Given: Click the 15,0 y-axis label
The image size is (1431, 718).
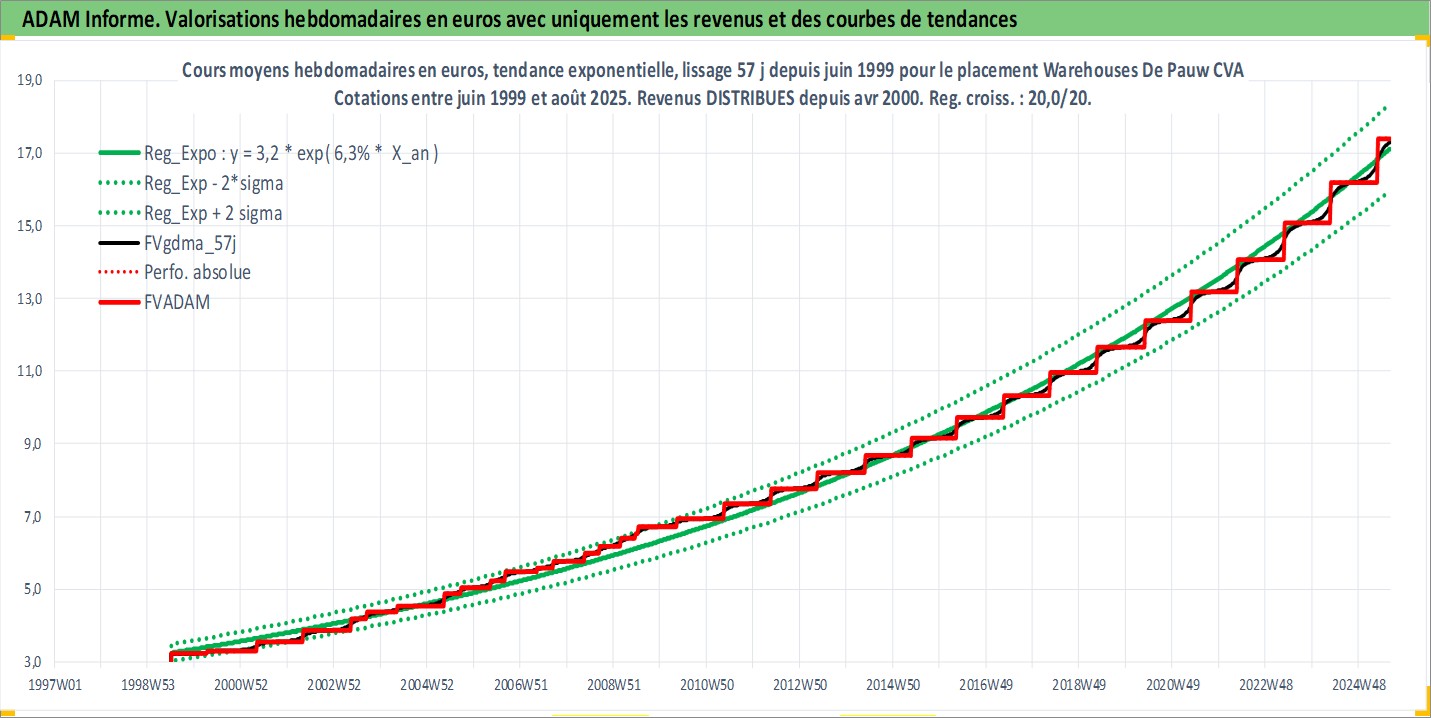Looking at the screenshot, I should tap(32, 226).
